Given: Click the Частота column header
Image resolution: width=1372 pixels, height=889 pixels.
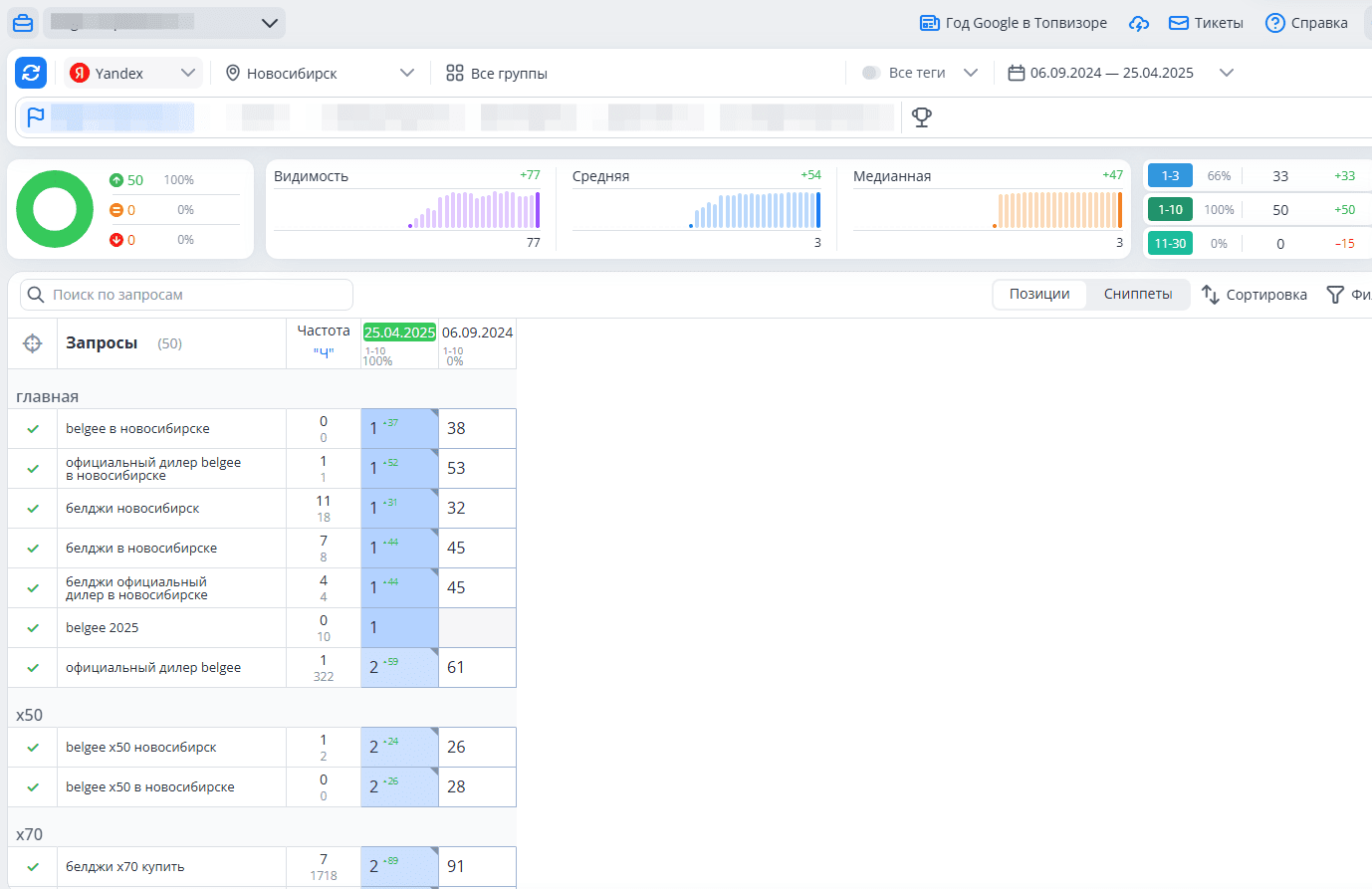Looking at the screenshot, I should coord(324,331).
